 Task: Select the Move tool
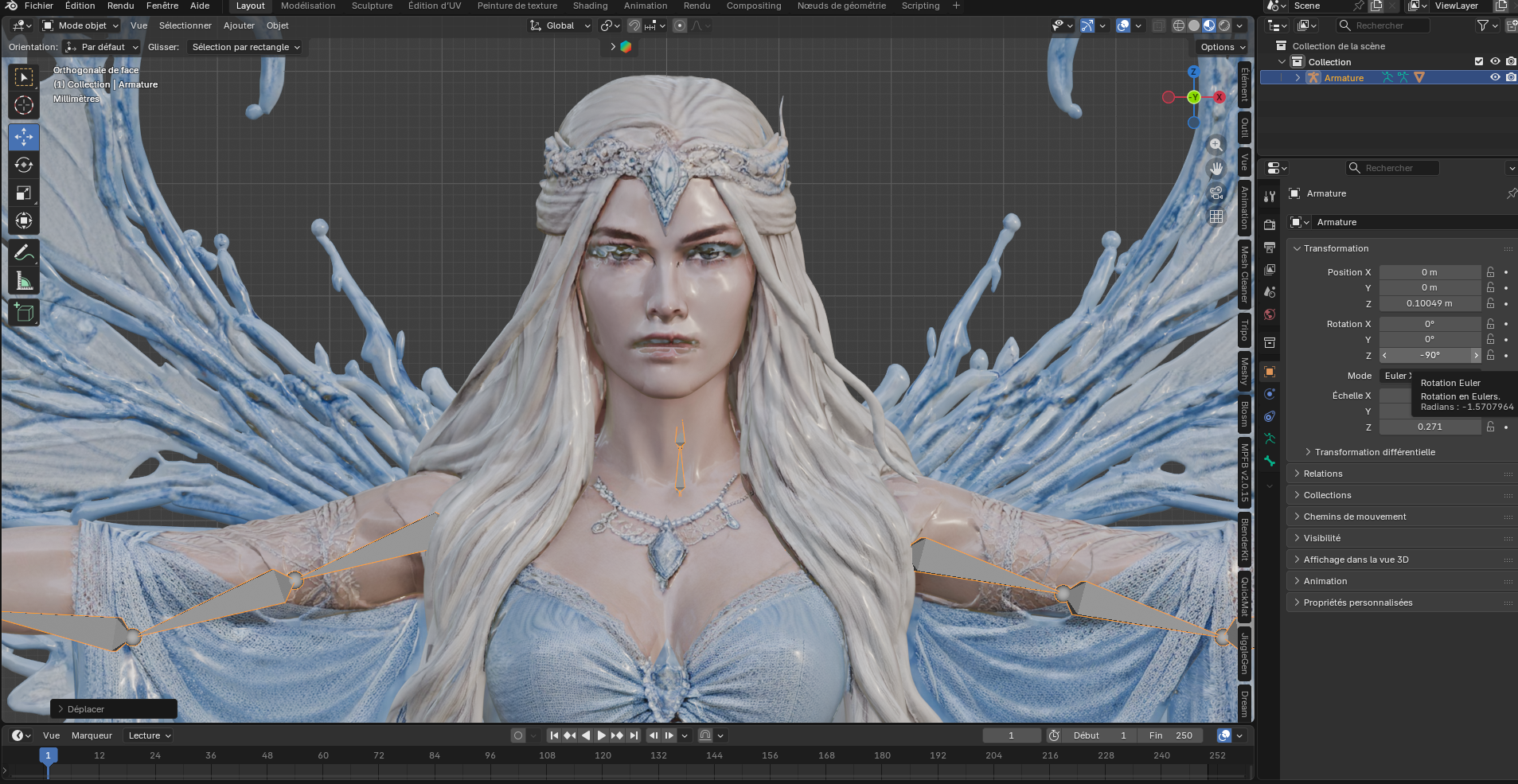click(24, 137)
